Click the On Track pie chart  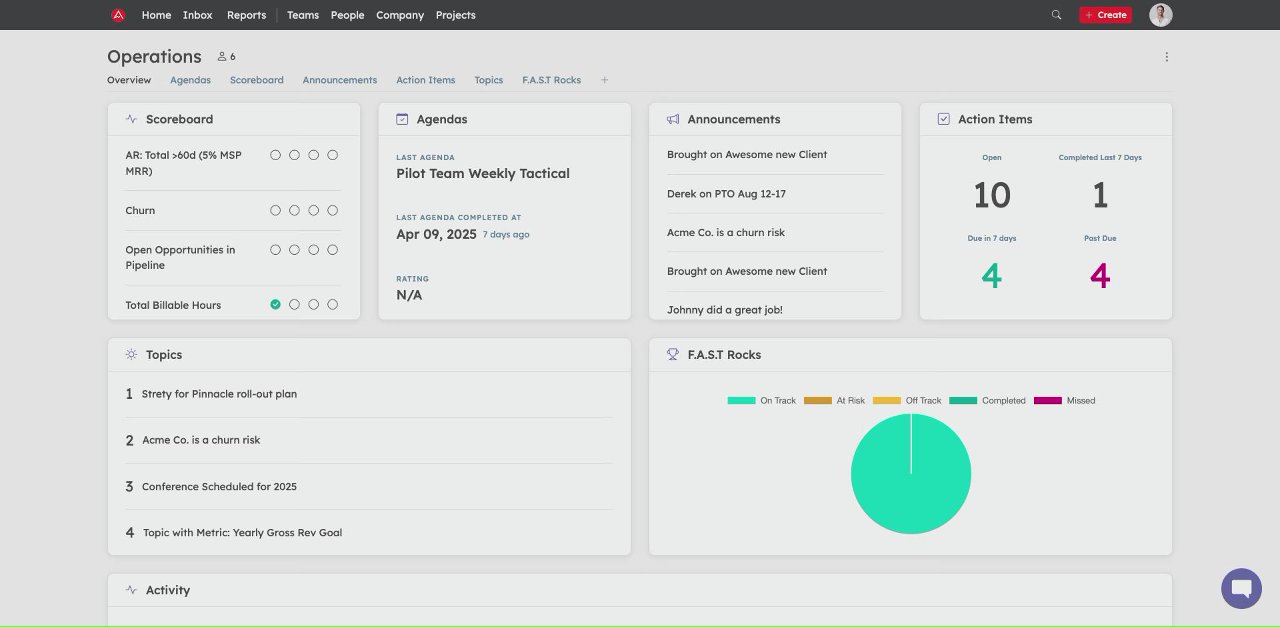click(x=911, y=474)
